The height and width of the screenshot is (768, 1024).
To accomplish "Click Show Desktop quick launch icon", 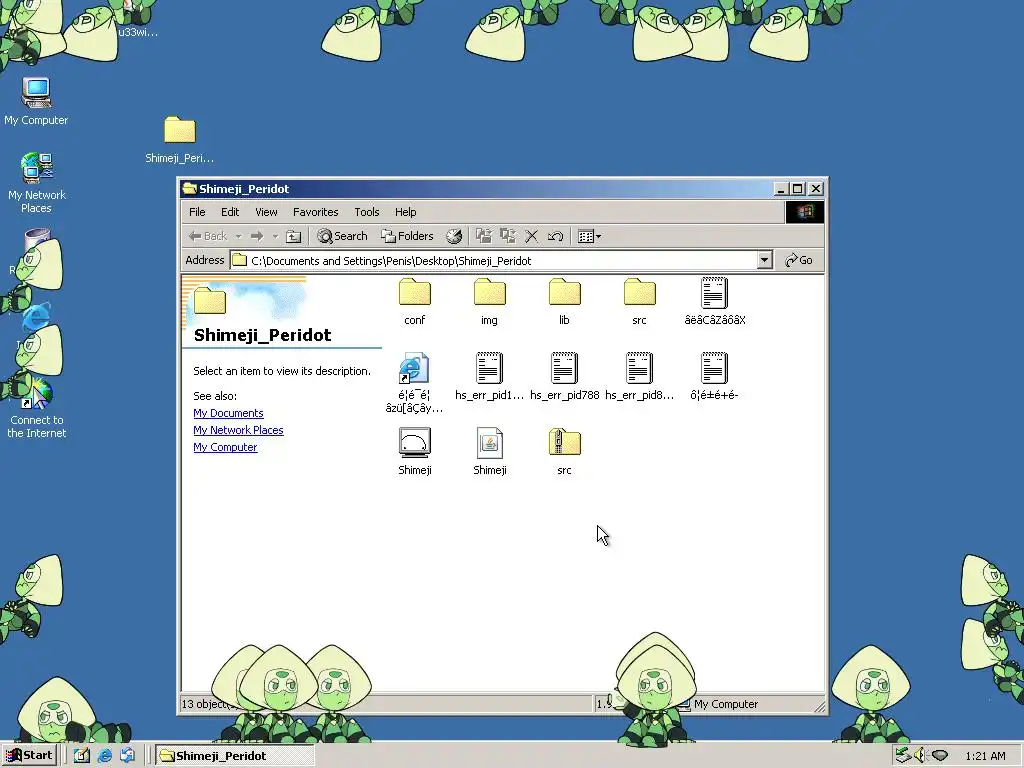I will point(82,756).
